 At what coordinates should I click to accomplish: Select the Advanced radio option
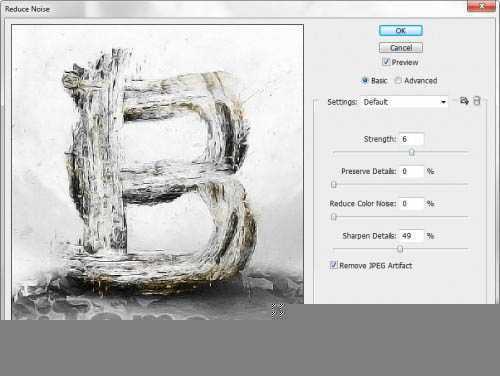(398, 81)
